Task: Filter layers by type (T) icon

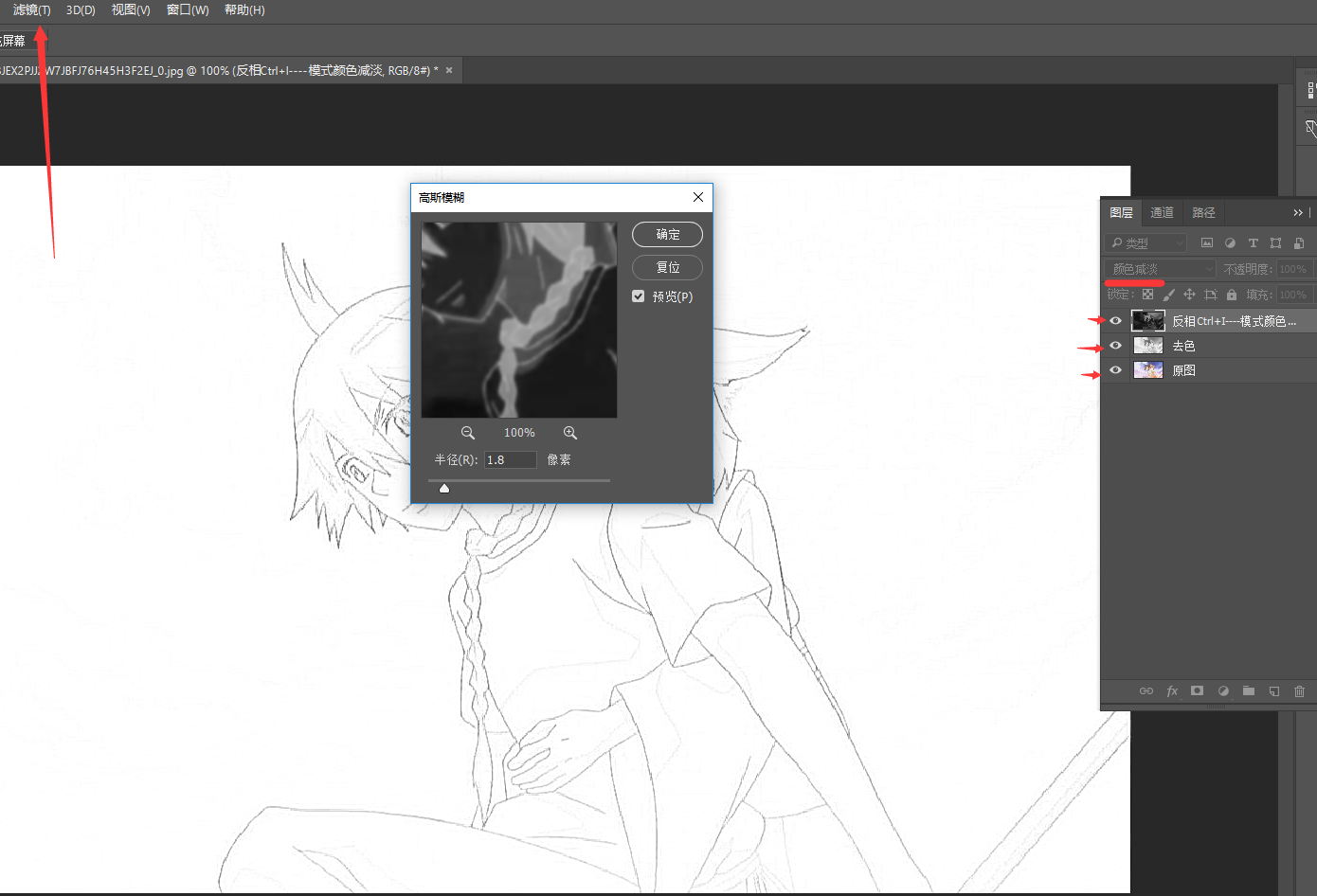Action: tap(1253, 243)
